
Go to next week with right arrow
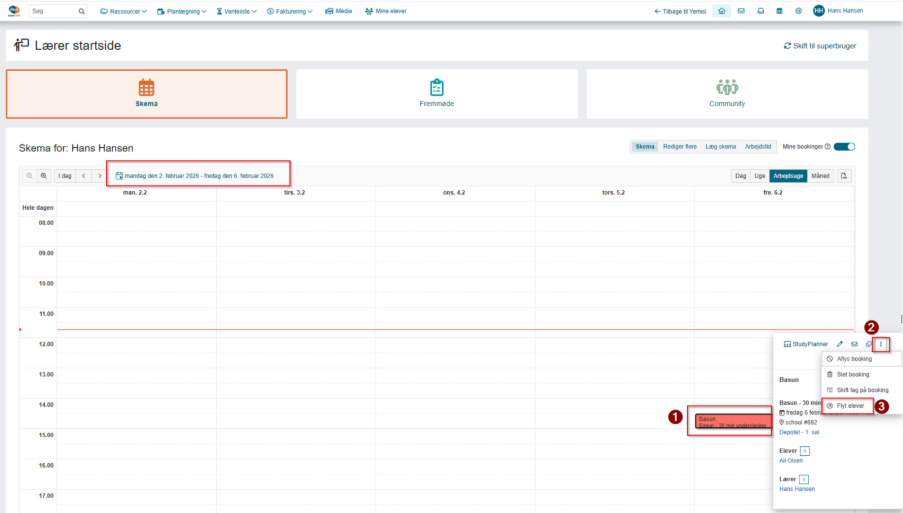(100, 176)
